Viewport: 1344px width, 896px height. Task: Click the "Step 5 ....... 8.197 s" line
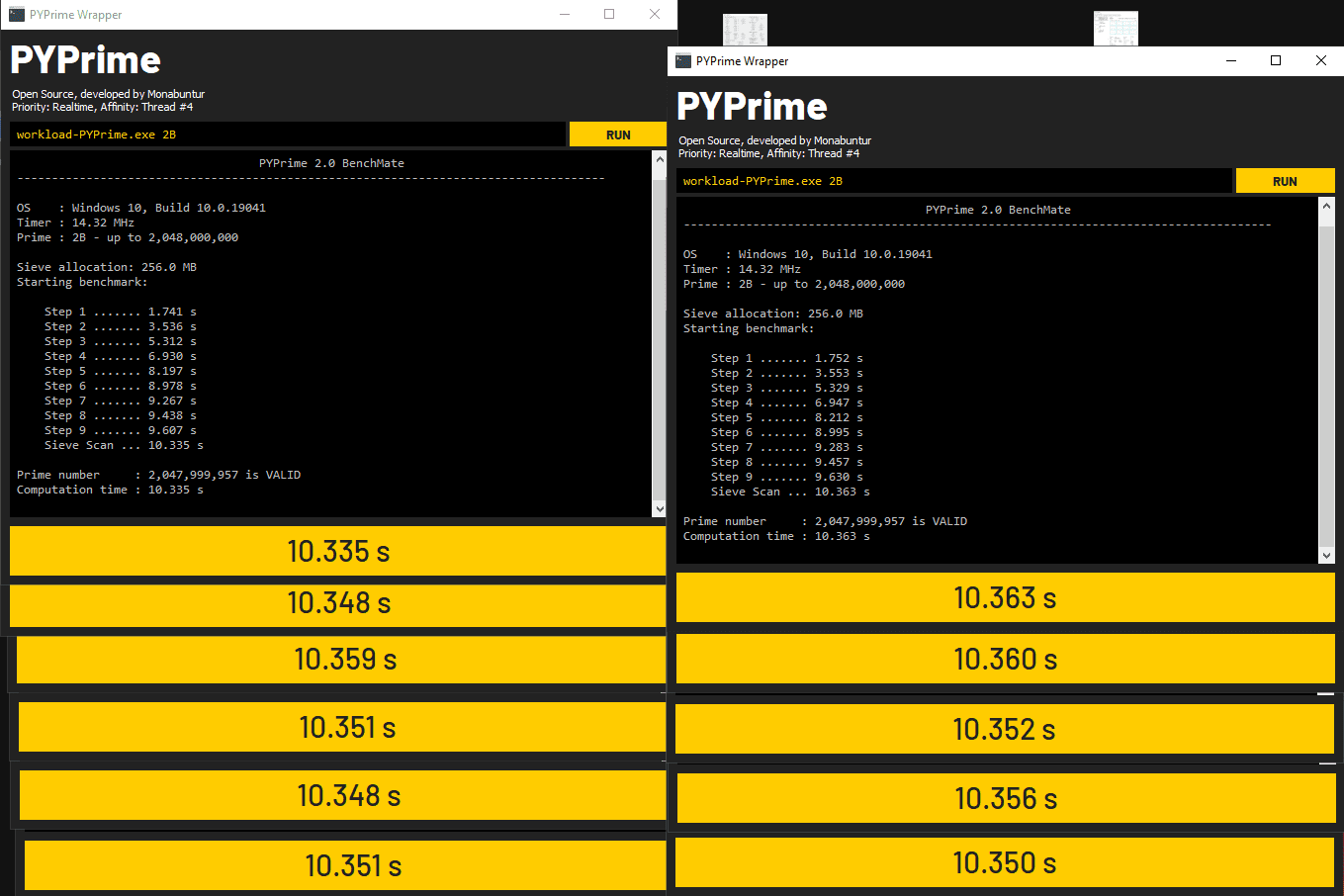coord(121,371)
